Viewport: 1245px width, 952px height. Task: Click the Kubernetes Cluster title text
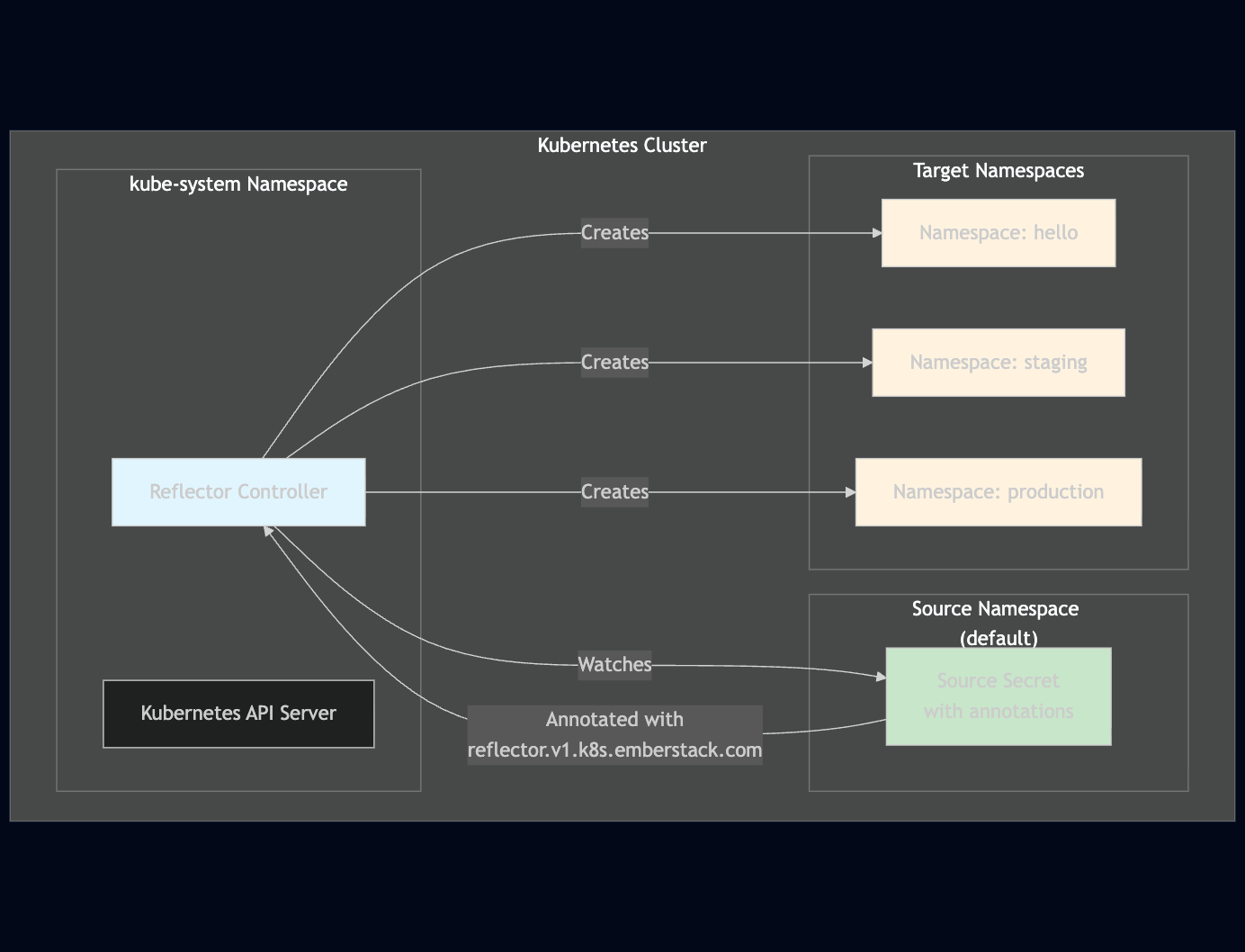pyautogui.click(x=622, y=144)
